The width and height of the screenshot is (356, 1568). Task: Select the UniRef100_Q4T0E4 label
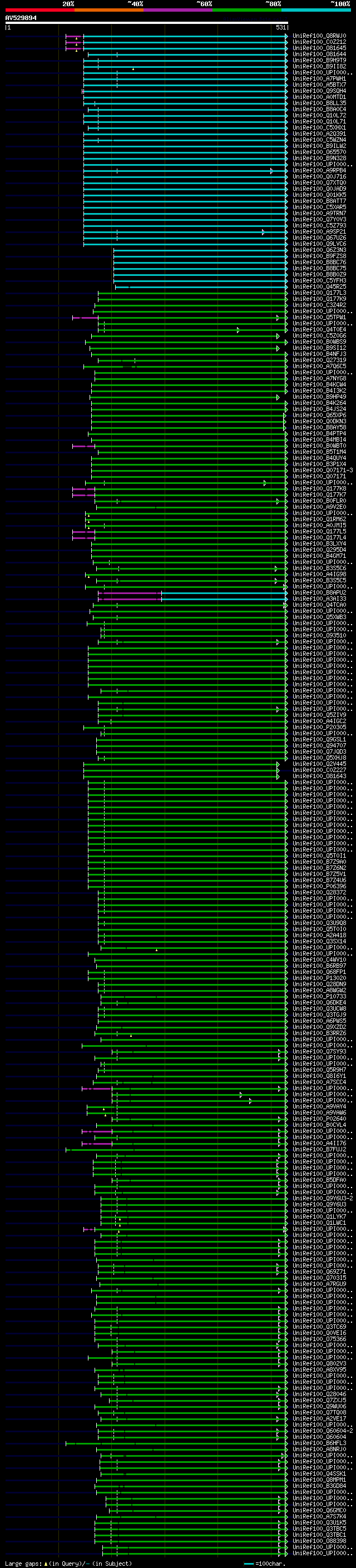click(x=319, y=329)
